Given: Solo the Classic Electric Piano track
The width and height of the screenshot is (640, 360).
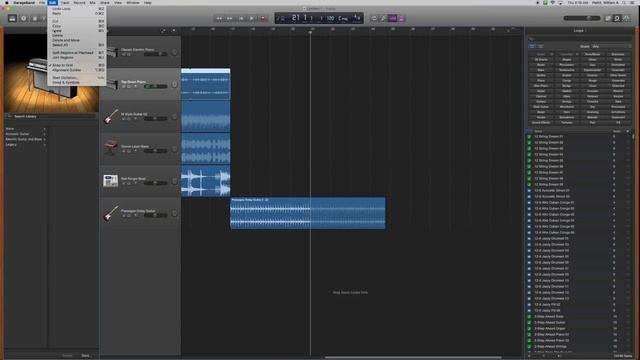Looking at the screenshot, I should (x=129, y=54).
